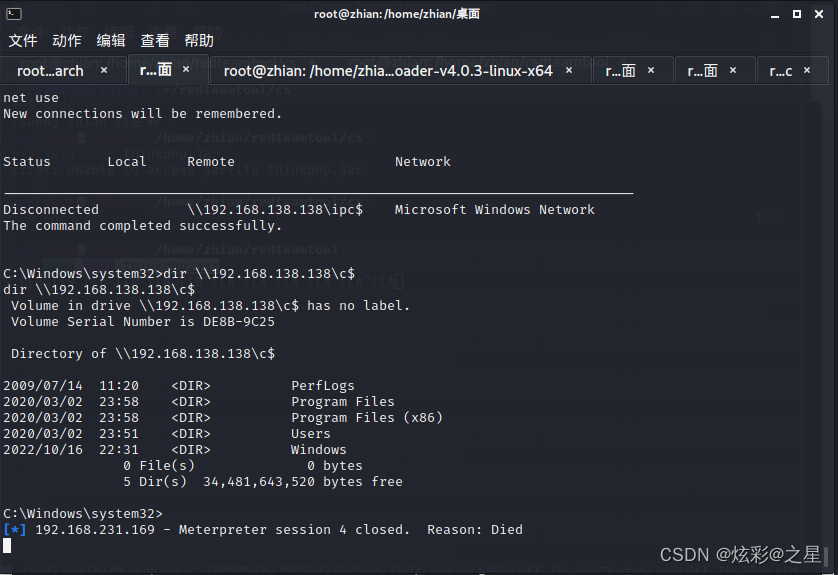Viewport: 838px width, 575px height.
Task: Click the Windows directory entry
Action: click(x=319, y=450)
